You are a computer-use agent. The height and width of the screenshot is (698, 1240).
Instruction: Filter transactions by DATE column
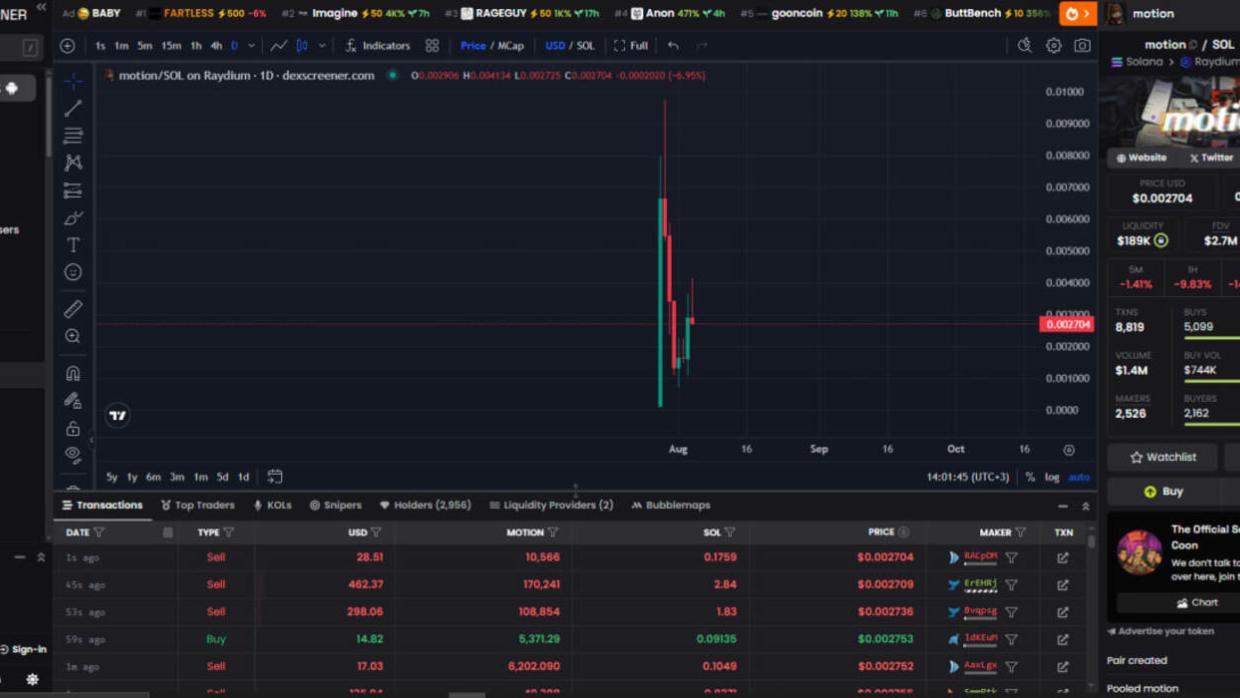coord(99,532)
